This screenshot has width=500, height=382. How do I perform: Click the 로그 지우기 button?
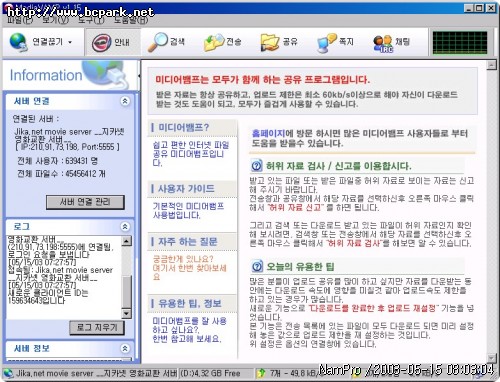[x=97, y=328]
